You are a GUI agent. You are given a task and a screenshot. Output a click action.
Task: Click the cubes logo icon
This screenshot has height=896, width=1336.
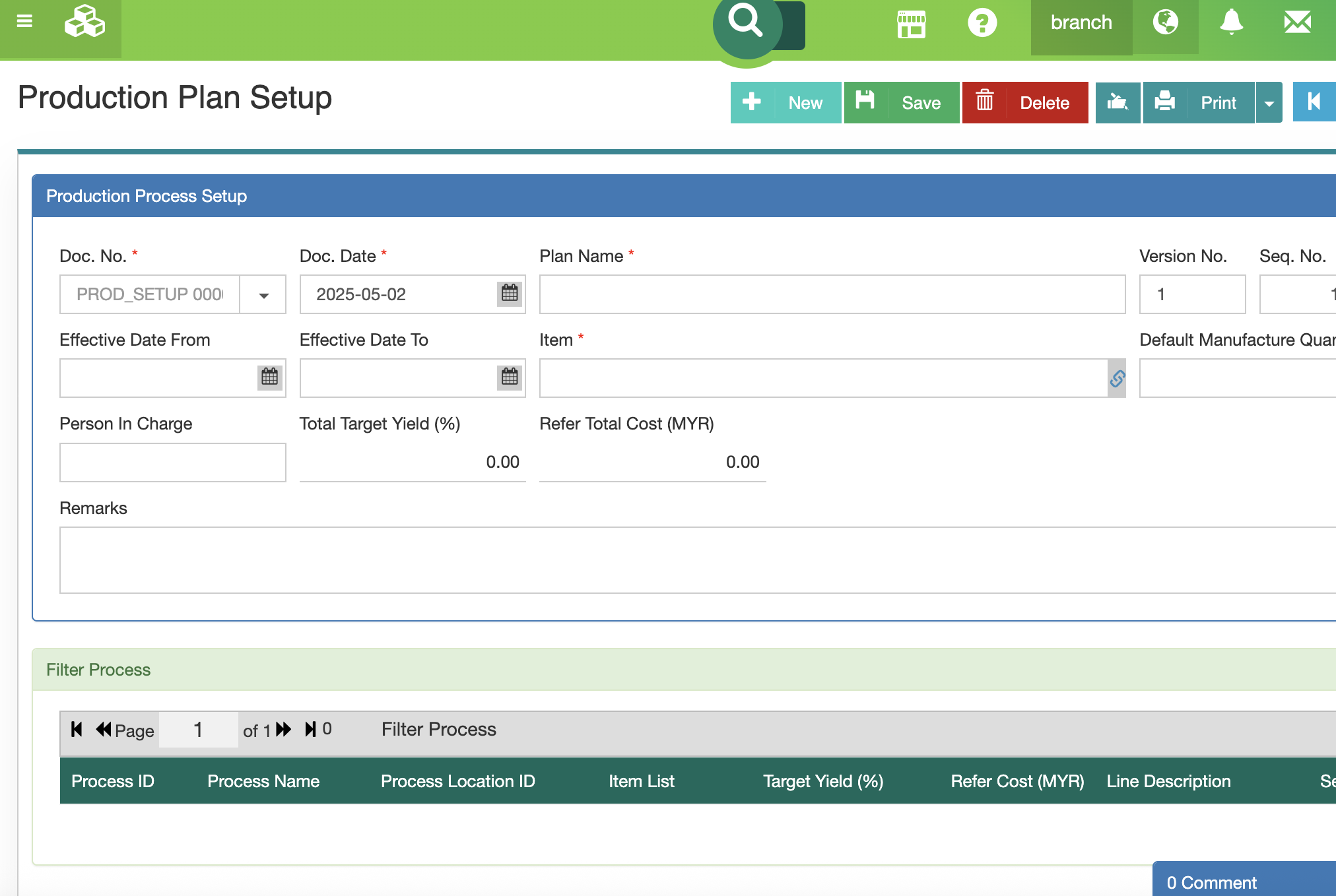(84, 22)
